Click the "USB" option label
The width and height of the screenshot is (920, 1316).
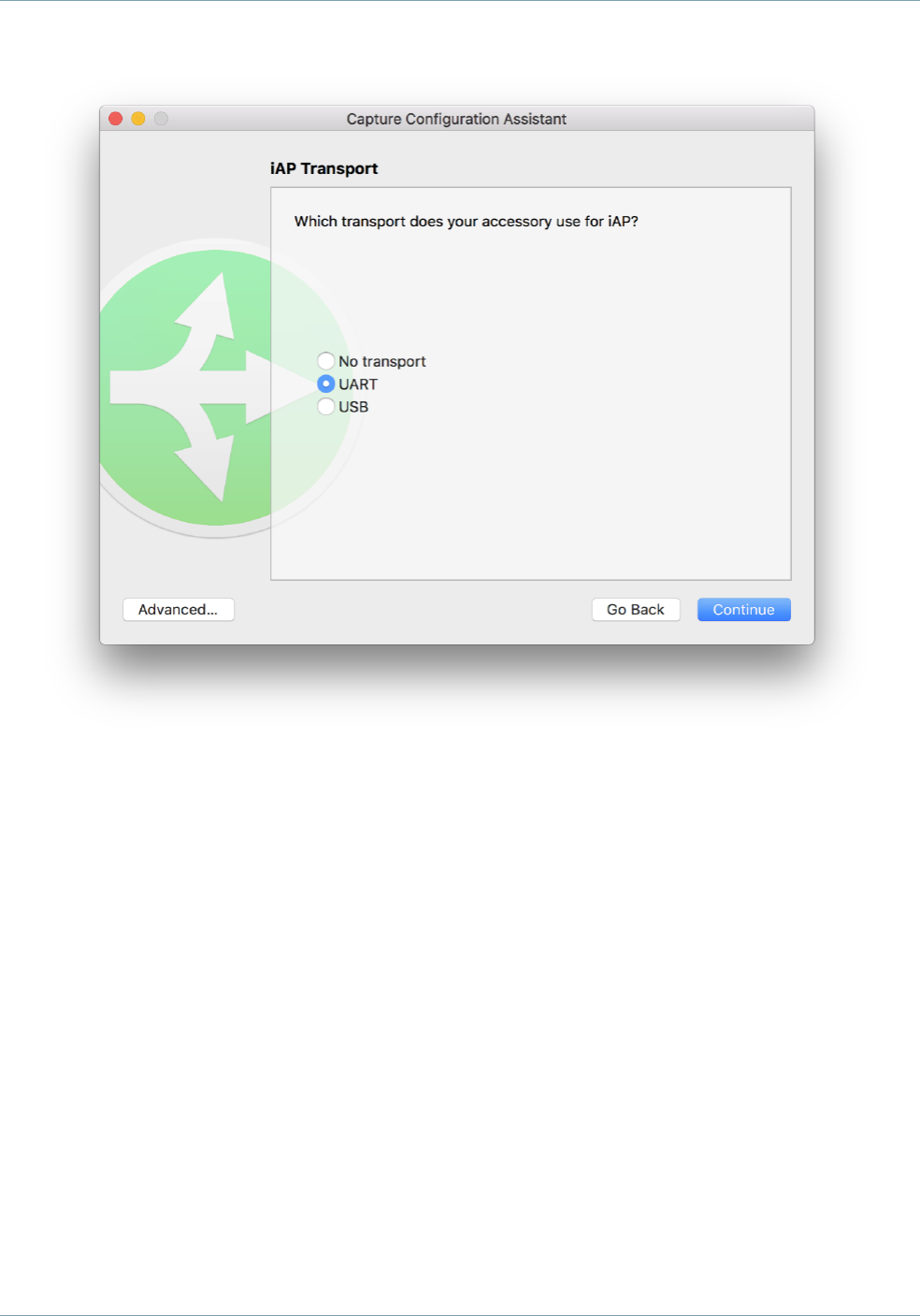pyautogui.click(x=353, y=407)
